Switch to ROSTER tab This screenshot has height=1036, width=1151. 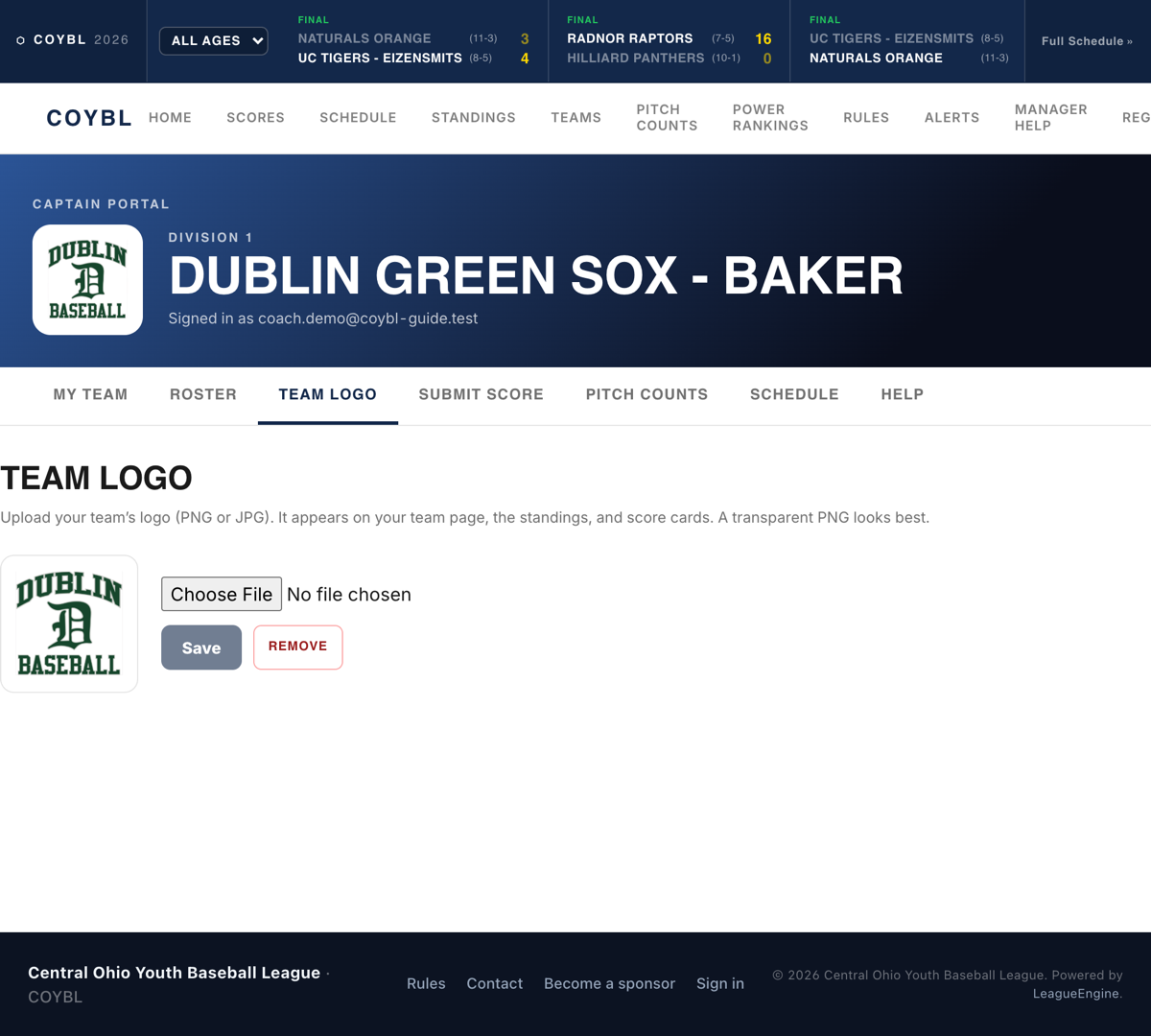(x=203, y=394)
